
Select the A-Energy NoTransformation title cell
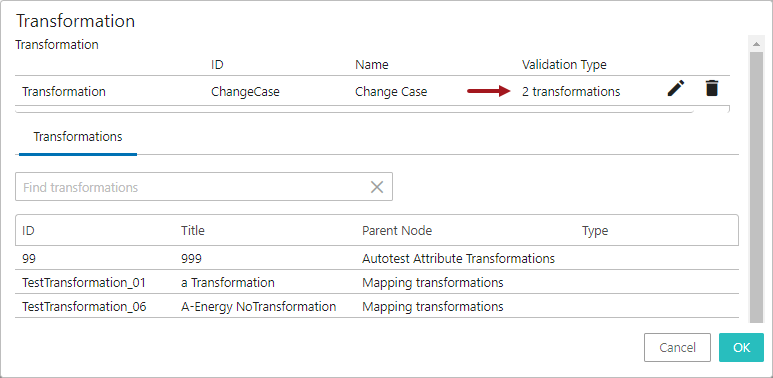(x=258, y=307)
